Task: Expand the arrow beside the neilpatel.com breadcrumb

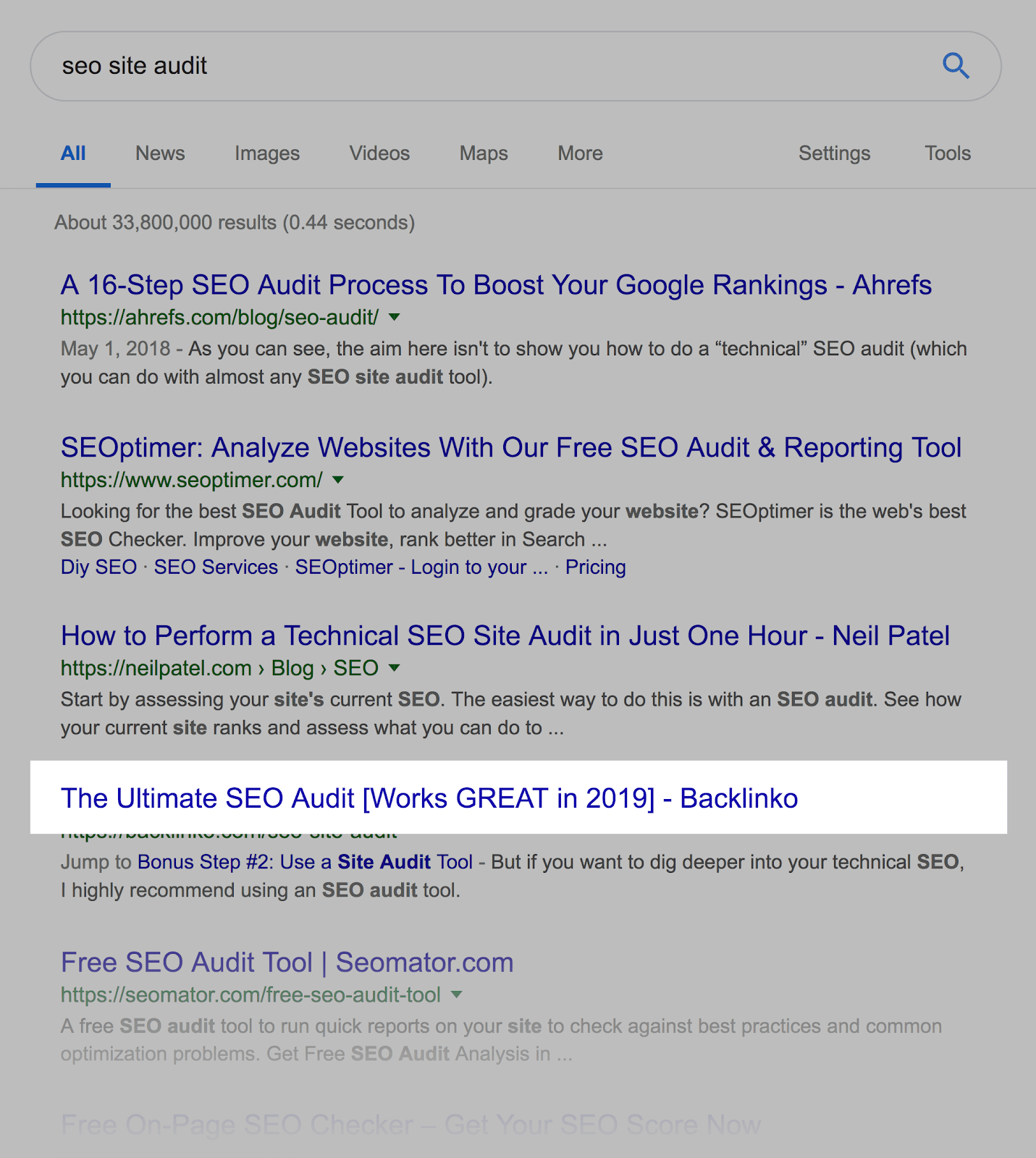Action: tap(395, 668)
